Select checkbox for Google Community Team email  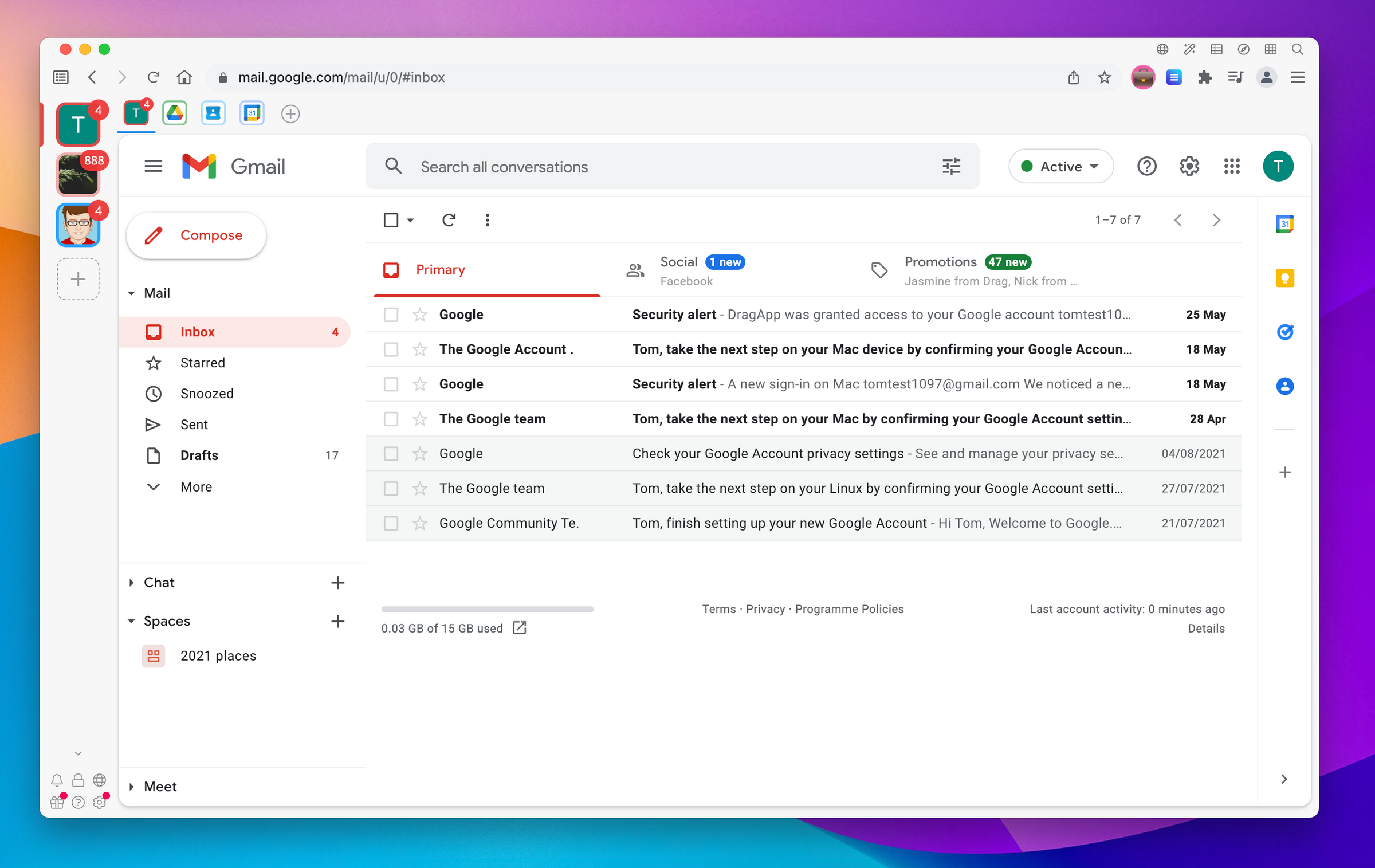(391, 523)
